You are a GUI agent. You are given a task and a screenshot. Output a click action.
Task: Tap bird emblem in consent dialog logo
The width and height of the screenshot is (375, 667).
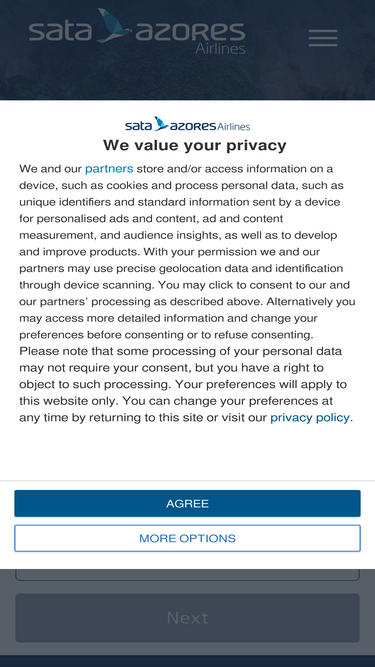point(161,123)
